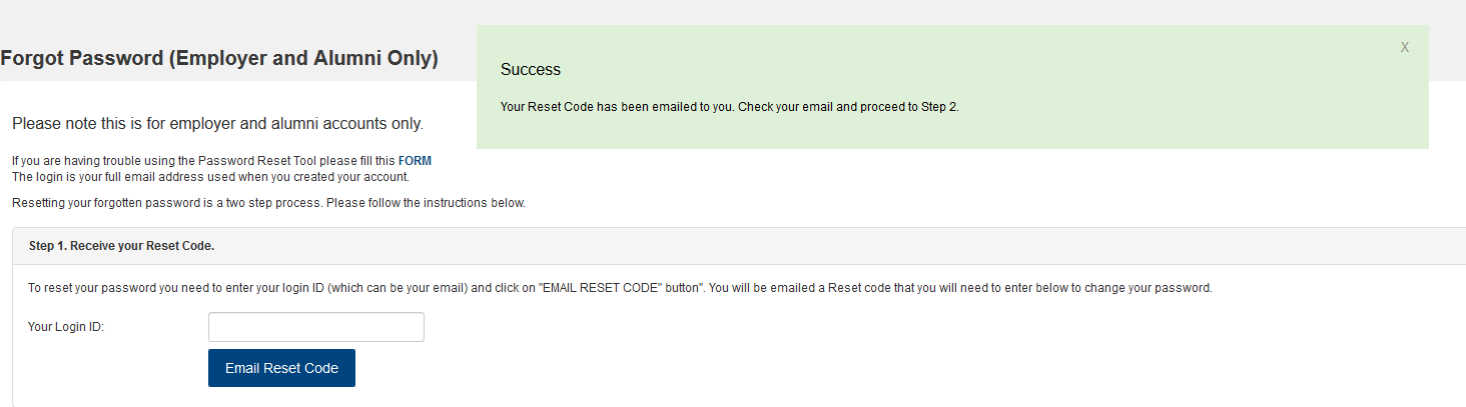
Task: Open the FORM link for reset trouble
Action: pos(415,161)
